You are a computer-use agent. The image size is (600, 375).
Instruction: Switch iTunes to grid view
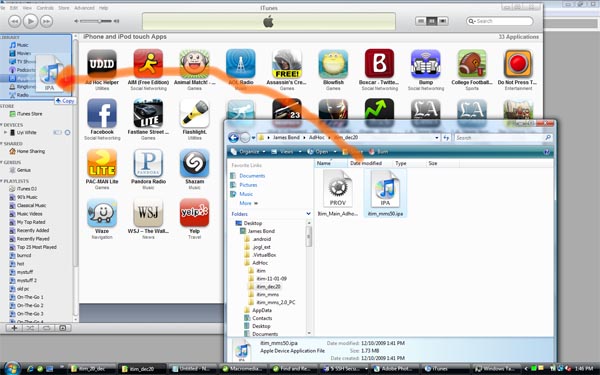432,21
